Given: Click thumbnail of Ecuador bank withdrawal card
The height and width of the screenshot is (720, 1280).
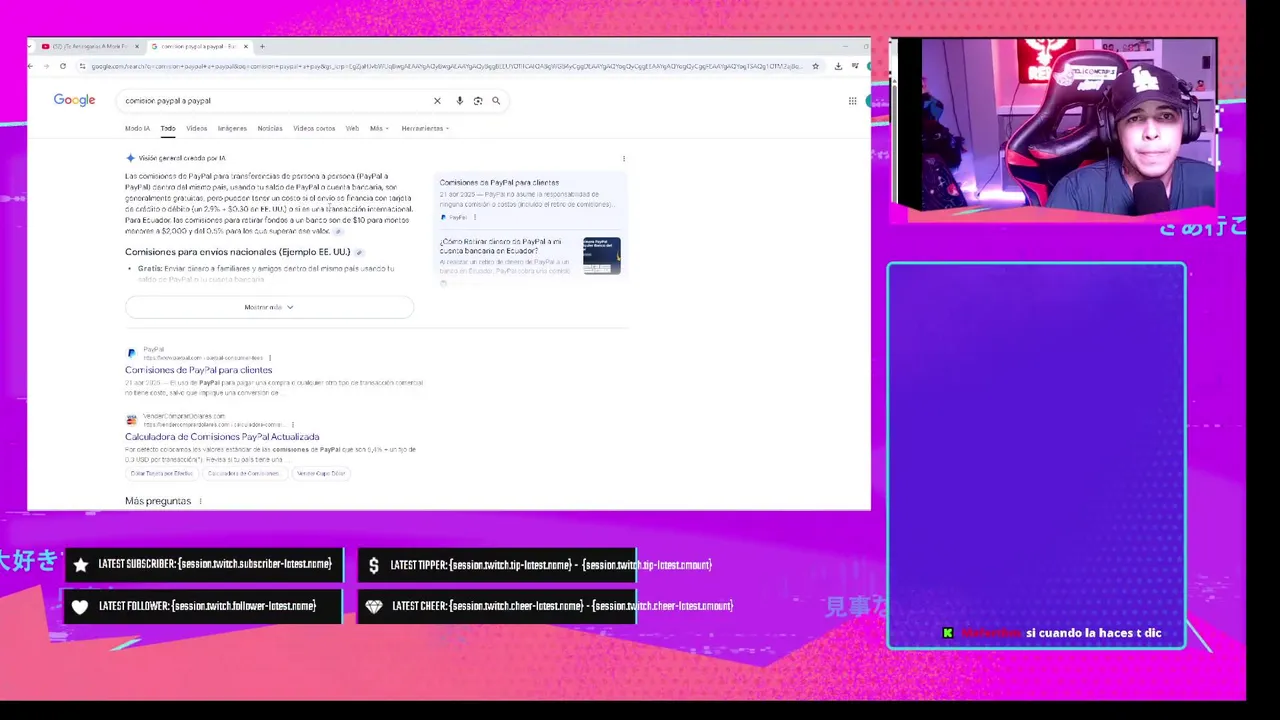Looking at the screenshot, I should tap(602, 255).
